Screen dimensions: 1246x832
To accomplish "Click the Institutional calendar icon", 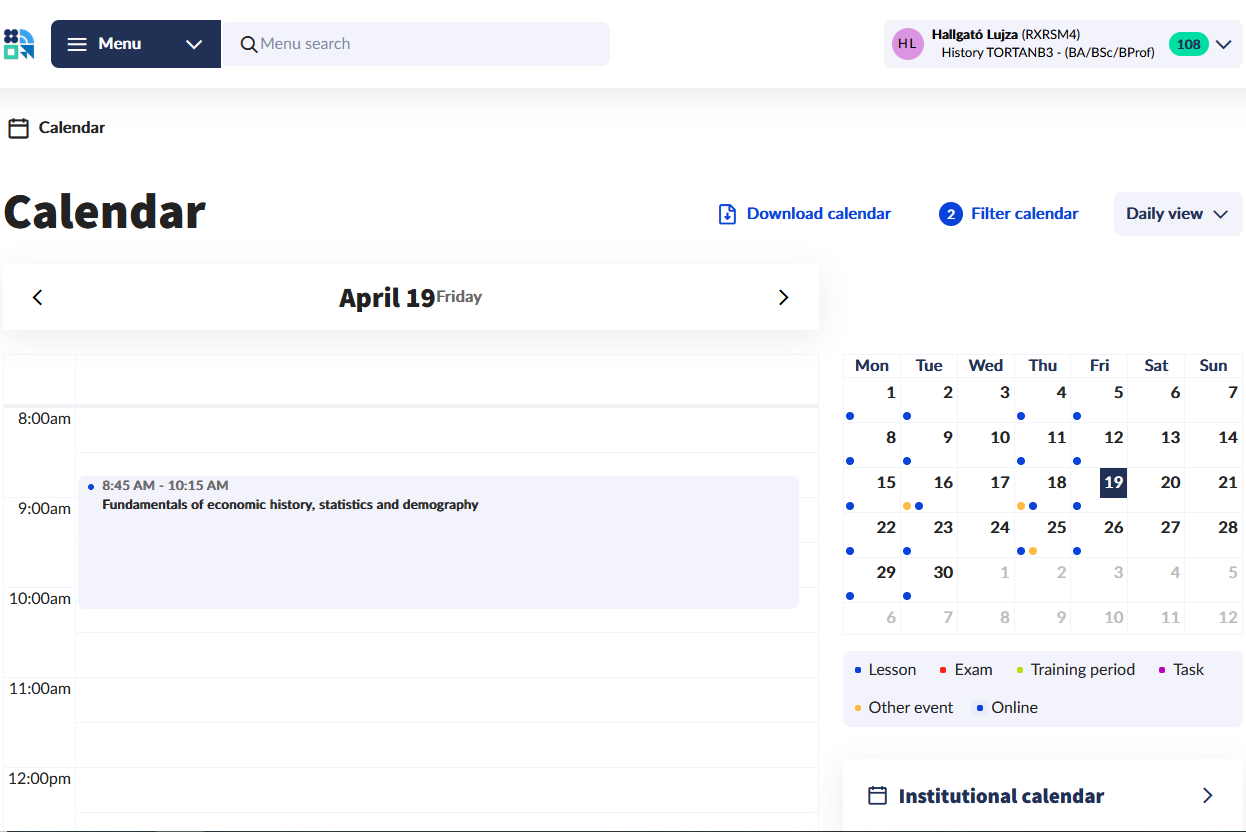I will coord(877,796).
